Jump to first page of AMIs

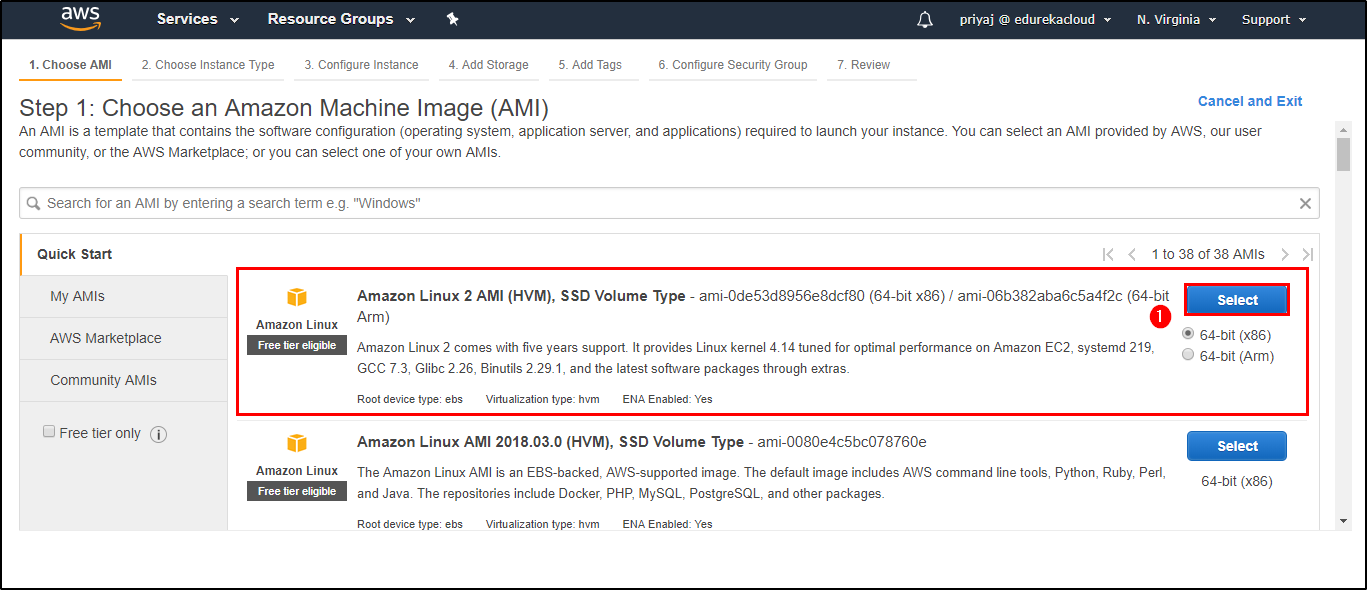pos(1108,254)
